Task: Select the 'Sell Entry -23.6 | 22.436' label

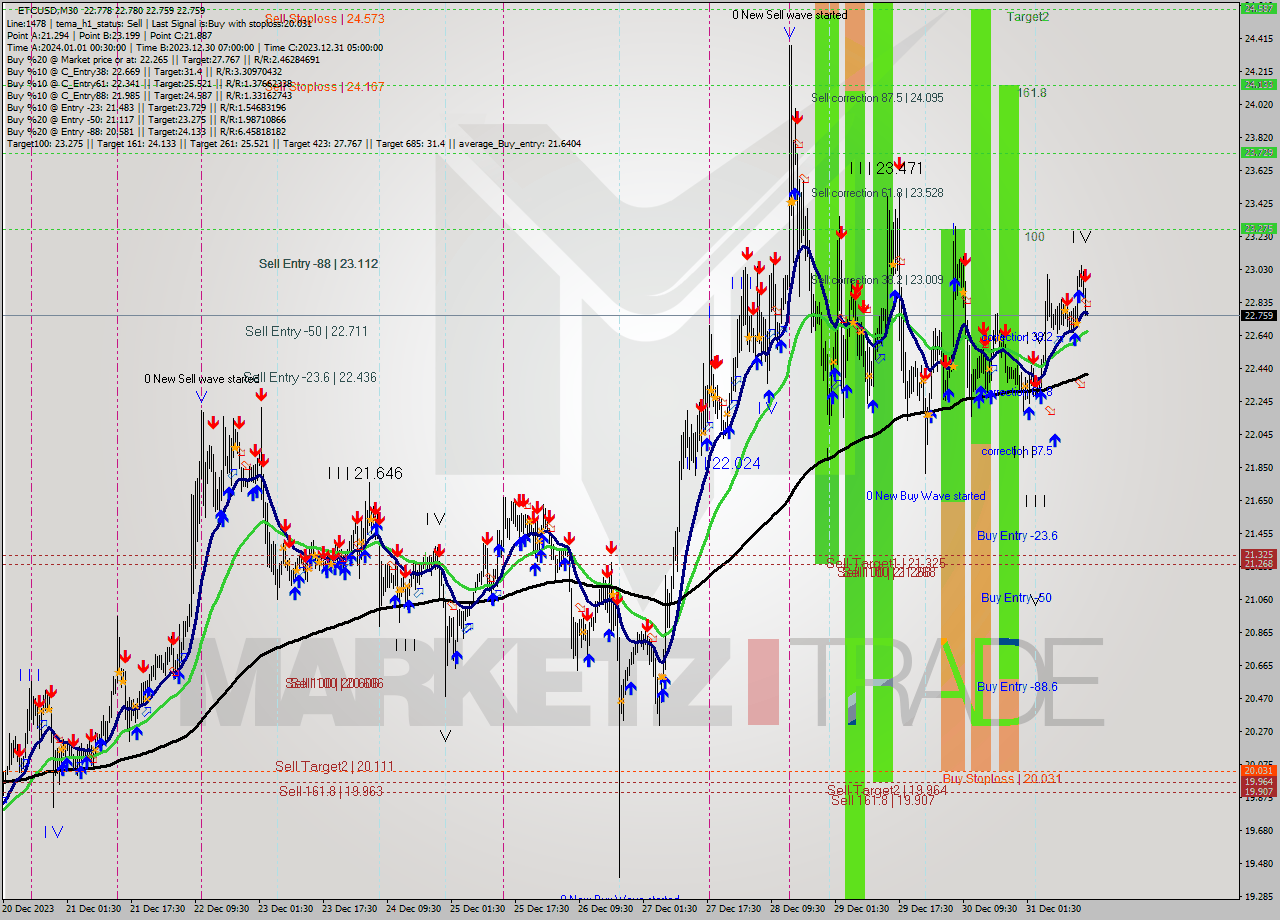Action: (x=310, y=377)
